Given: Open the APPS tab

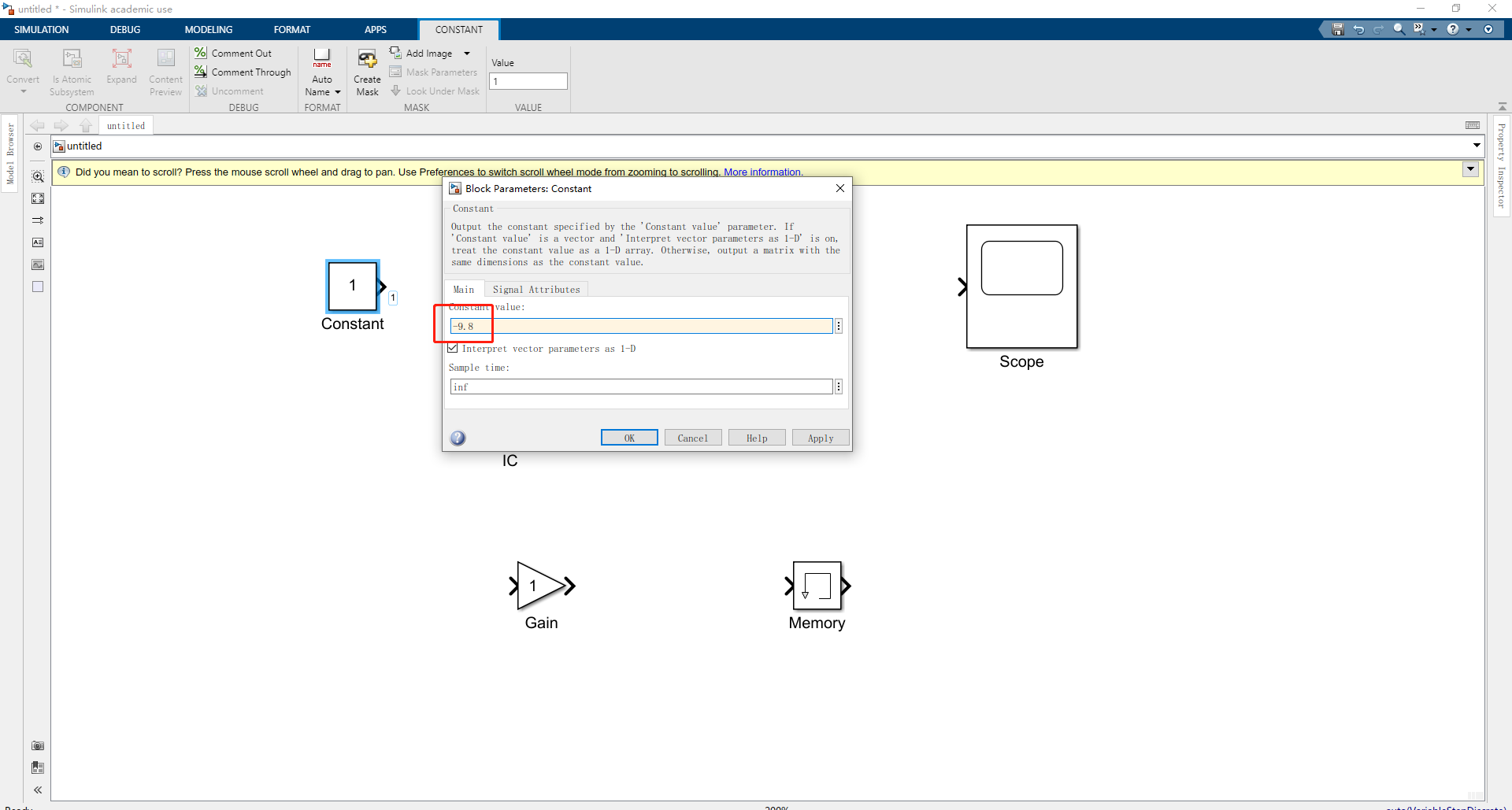Looking at the screenshot, I should (376, 30).
